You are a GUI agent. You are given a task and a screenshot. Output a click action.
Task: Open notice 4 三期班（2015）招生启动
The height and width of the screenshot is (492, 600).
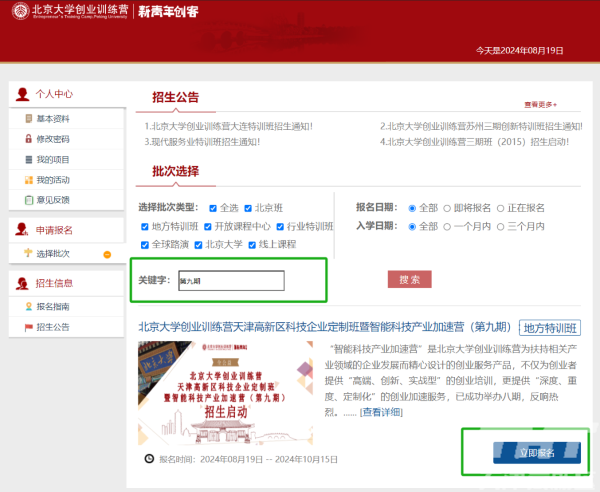click(474, 142)
